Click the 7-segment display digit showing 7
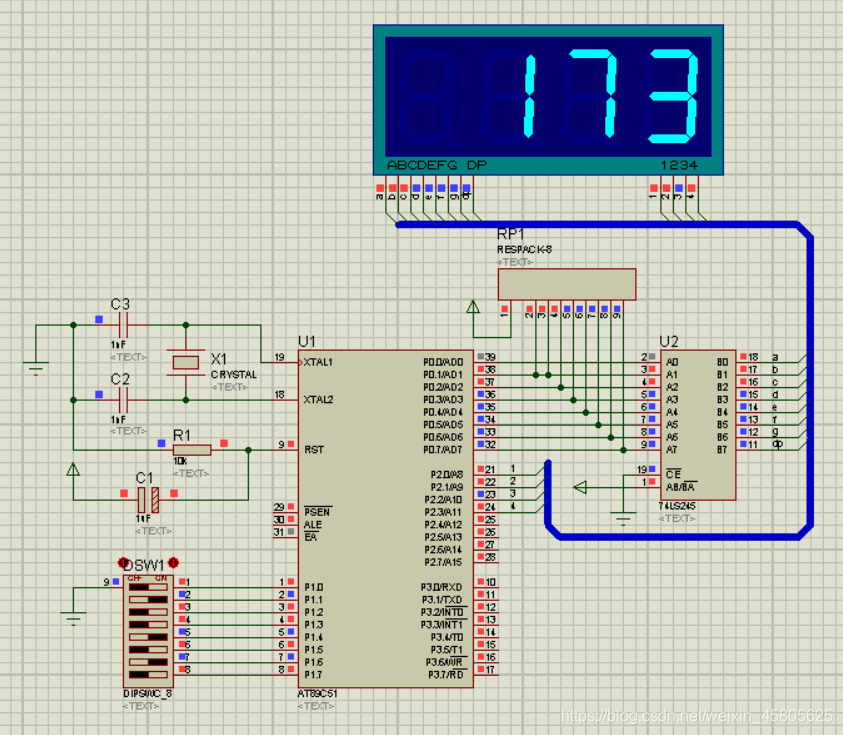Image resolution: width=843 pixels, height=735 pixels. point(591,94)
